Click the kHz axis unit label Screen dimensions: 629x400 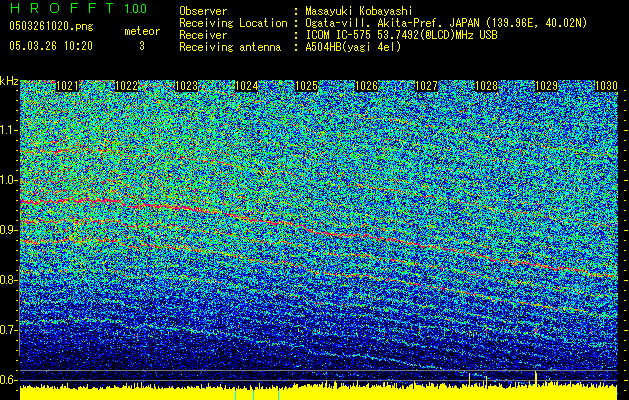9,81
